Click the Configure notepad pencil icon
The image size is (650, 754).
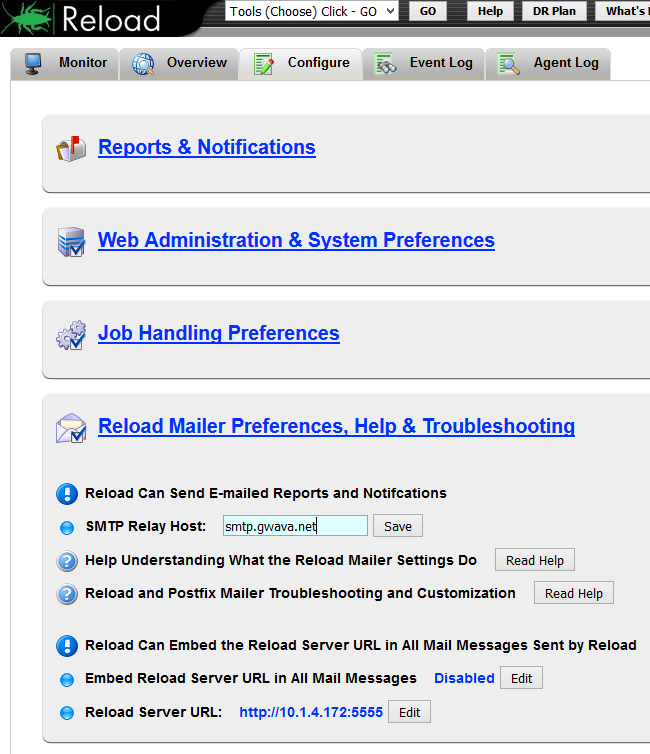(264, 64)
